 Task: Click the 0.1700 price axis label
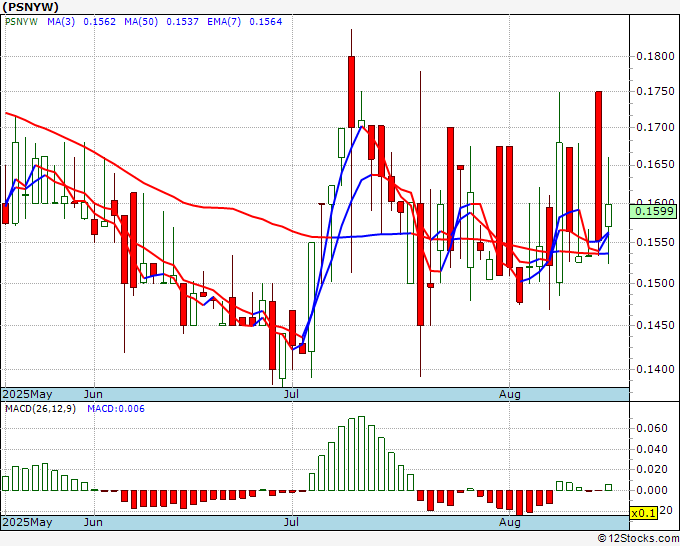[655, 127]
